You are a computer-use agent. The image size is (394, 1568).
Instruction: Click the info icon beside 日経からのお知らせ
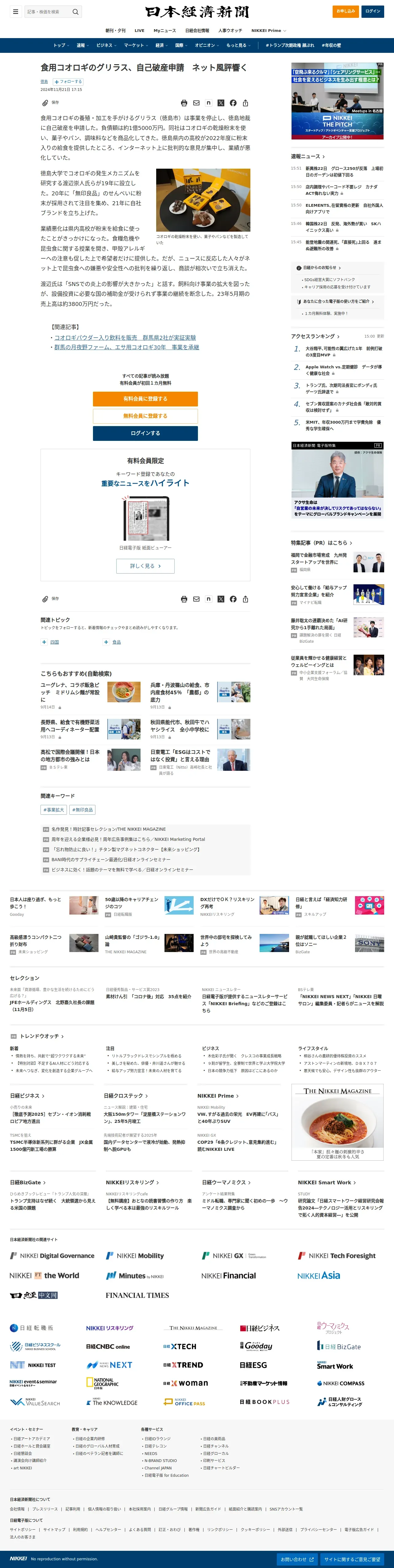pyautogui.click(x=299, y=268)
